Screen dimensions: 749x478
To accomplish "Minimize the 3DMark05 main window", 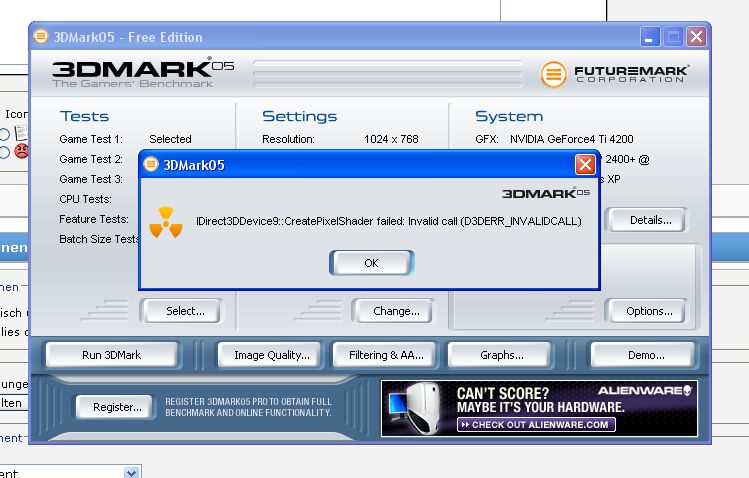I will pyautogui.click(x=650, y=37).
